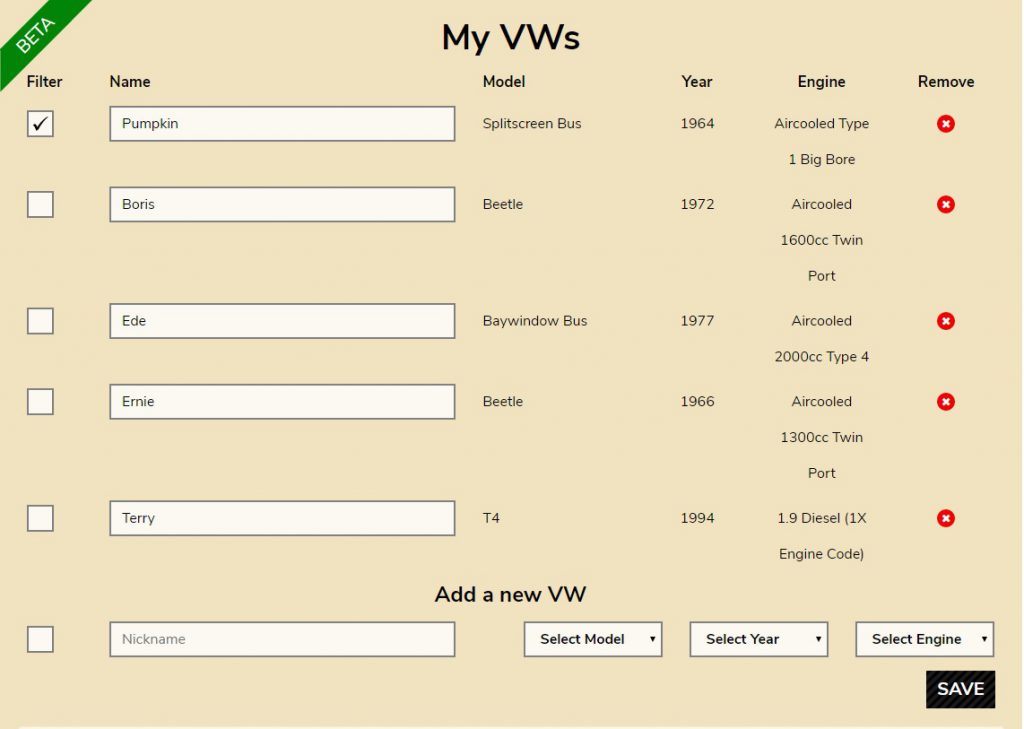Screen dimensions: 1024x729
Task: Click the 1.9 Diesel engine text
Action: 822,536
